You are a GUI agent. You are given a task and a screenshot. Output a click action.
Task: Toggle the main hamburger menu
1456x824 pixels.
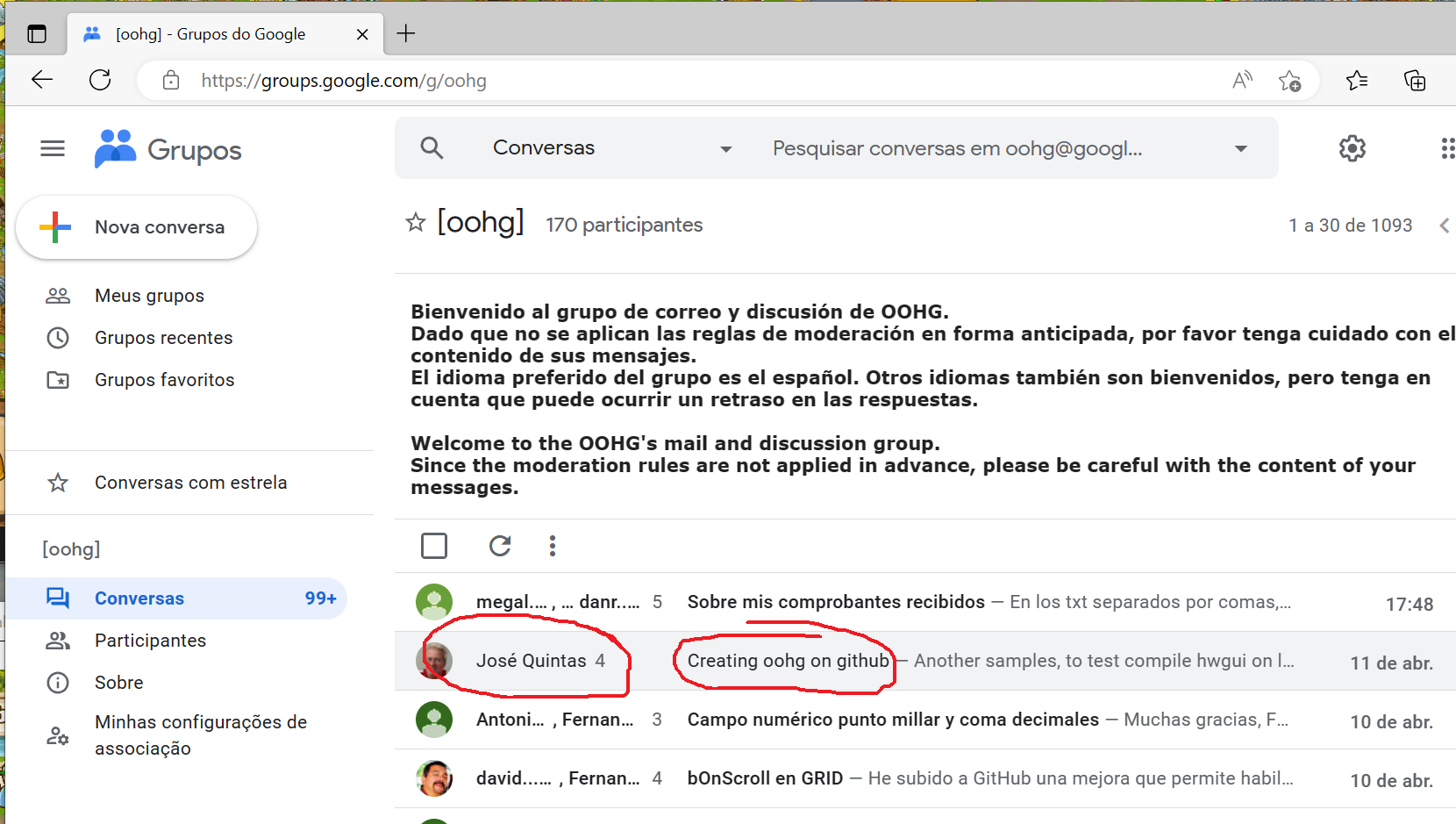pyautogui.click(x=53, y=148)
